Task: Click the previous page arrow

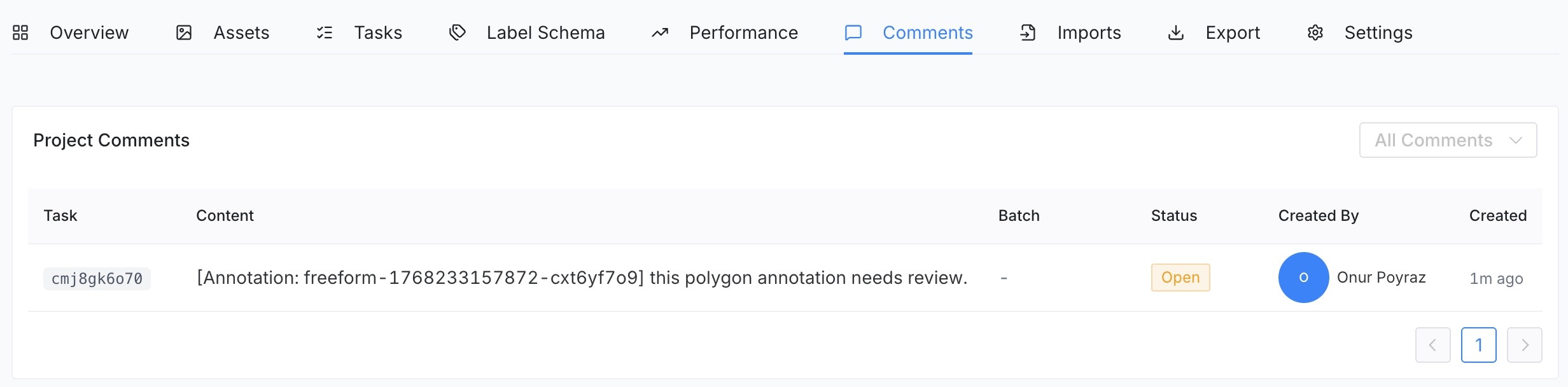Action: click(1432, 345)
